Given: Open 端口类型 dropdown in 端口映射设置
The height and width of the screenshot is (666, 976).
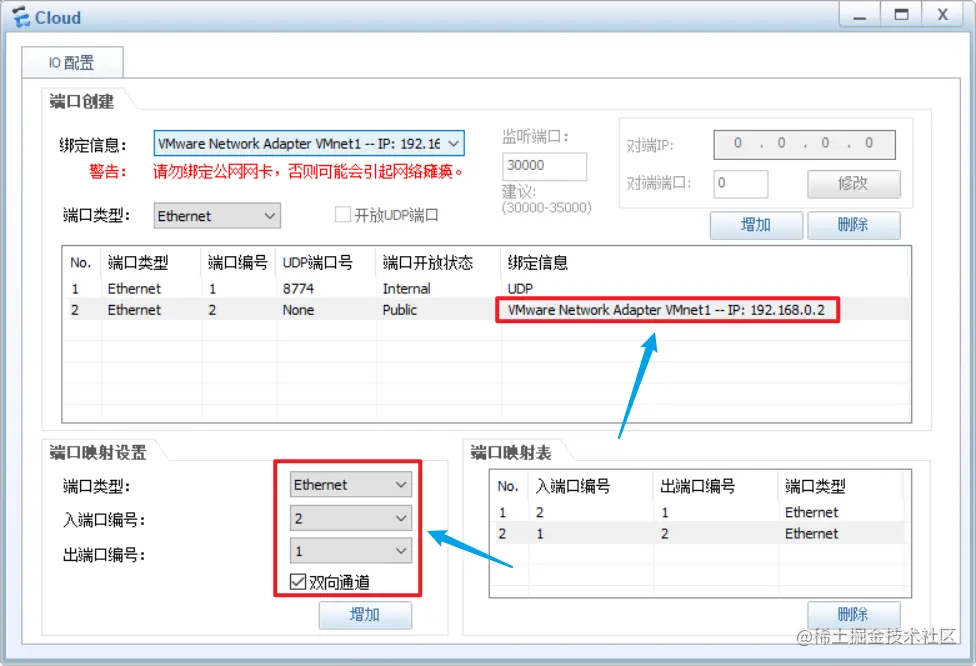Looking at the screenshot, I should (350, 485).
